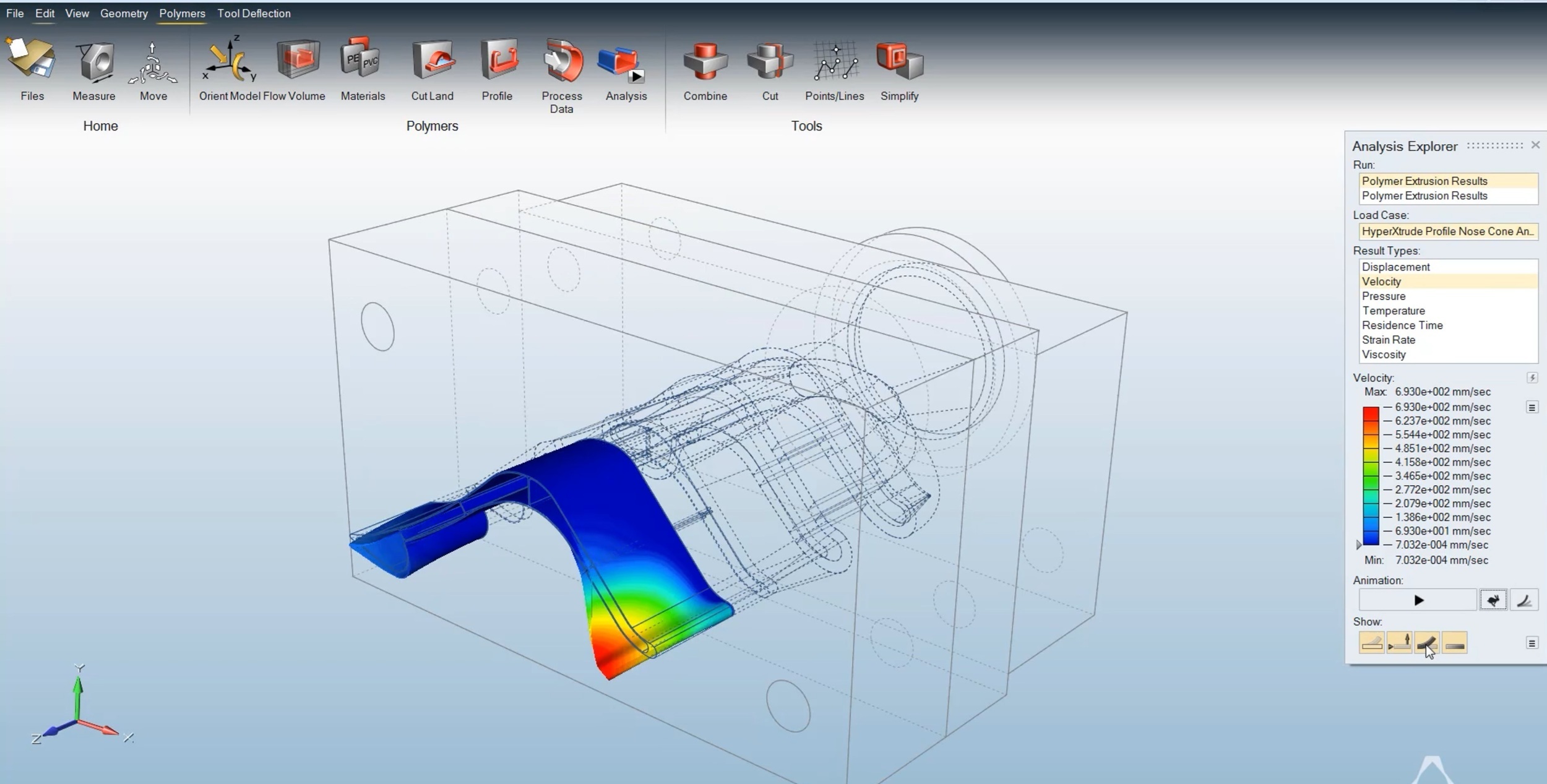Click the Analysis Explorer panel drag grip
The height and width of the screenshot is (784, 1547).
[1494, 146]
